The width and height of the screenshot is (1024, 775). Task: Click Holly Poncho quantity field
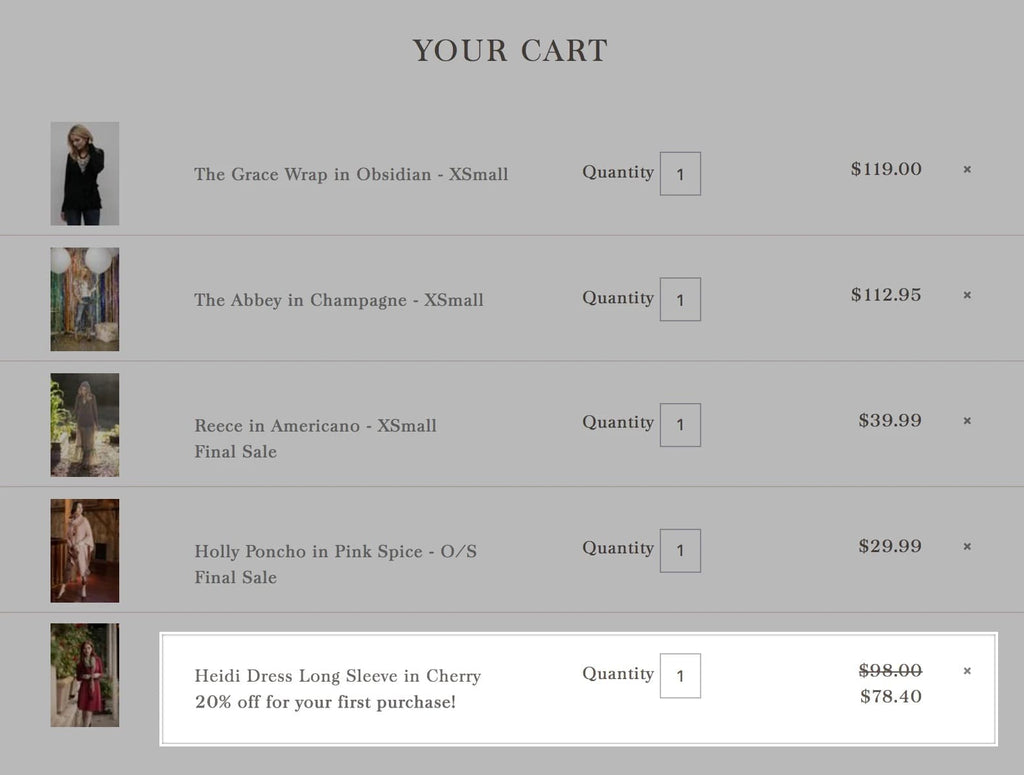(x=680, y=551)
